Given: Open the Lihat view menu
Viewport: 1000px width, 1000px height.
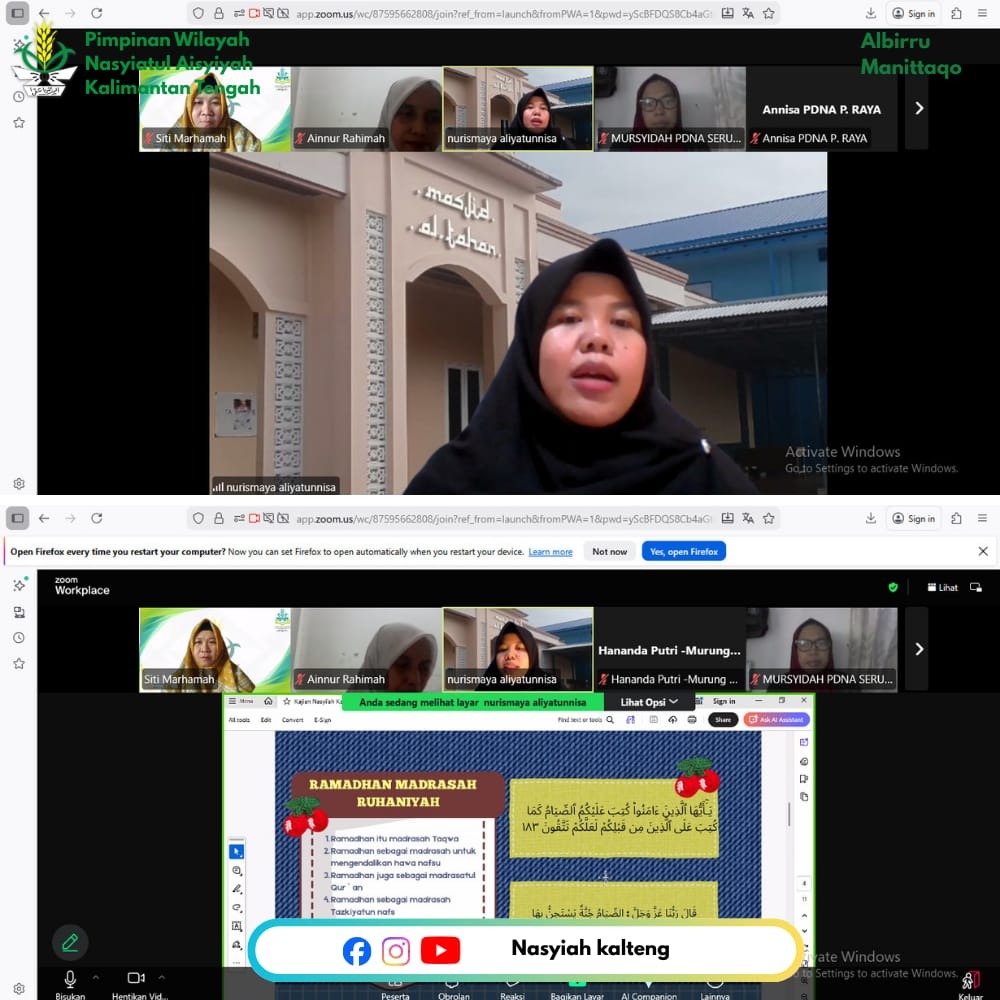Looking at the screenshot, I should (942, 587).
